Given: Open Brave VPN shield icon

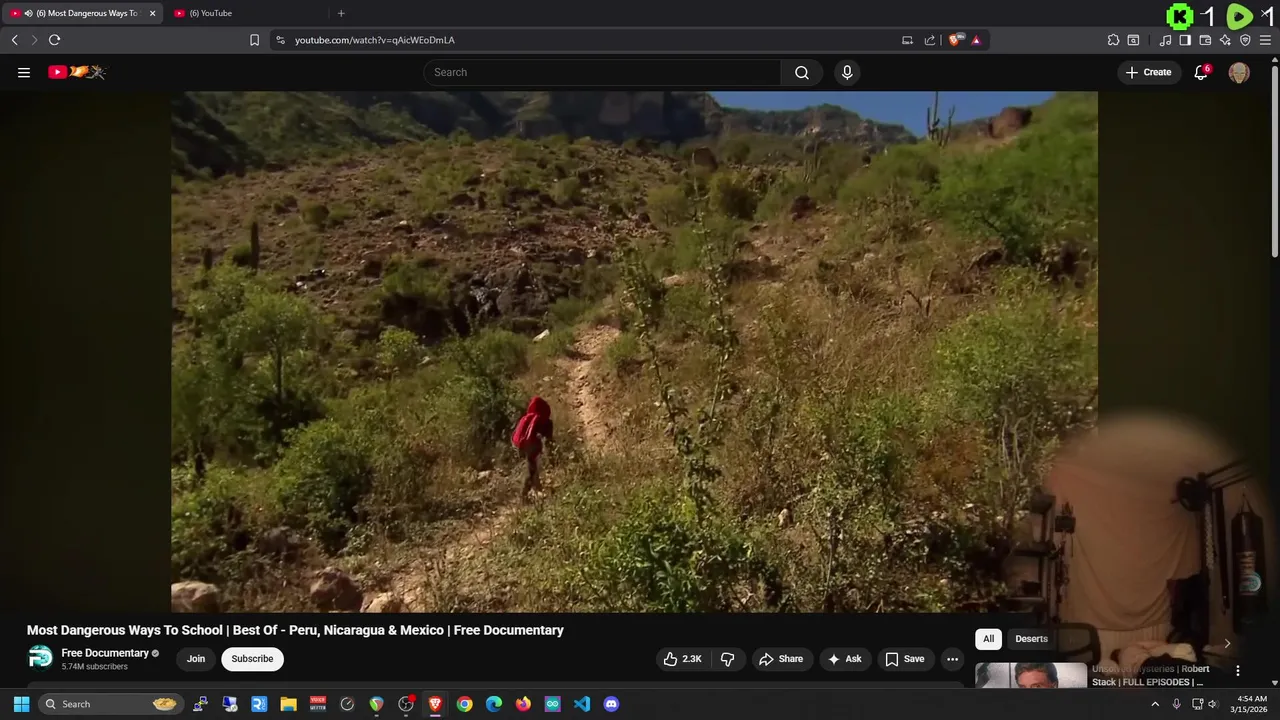Looking at the screenshot, I should 1245,40.
